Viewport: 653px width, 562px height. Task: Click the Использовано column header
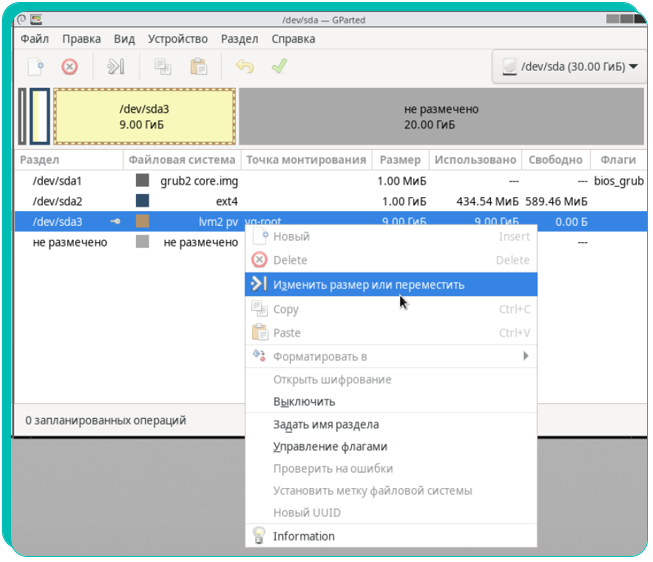[x=475, y=160]
